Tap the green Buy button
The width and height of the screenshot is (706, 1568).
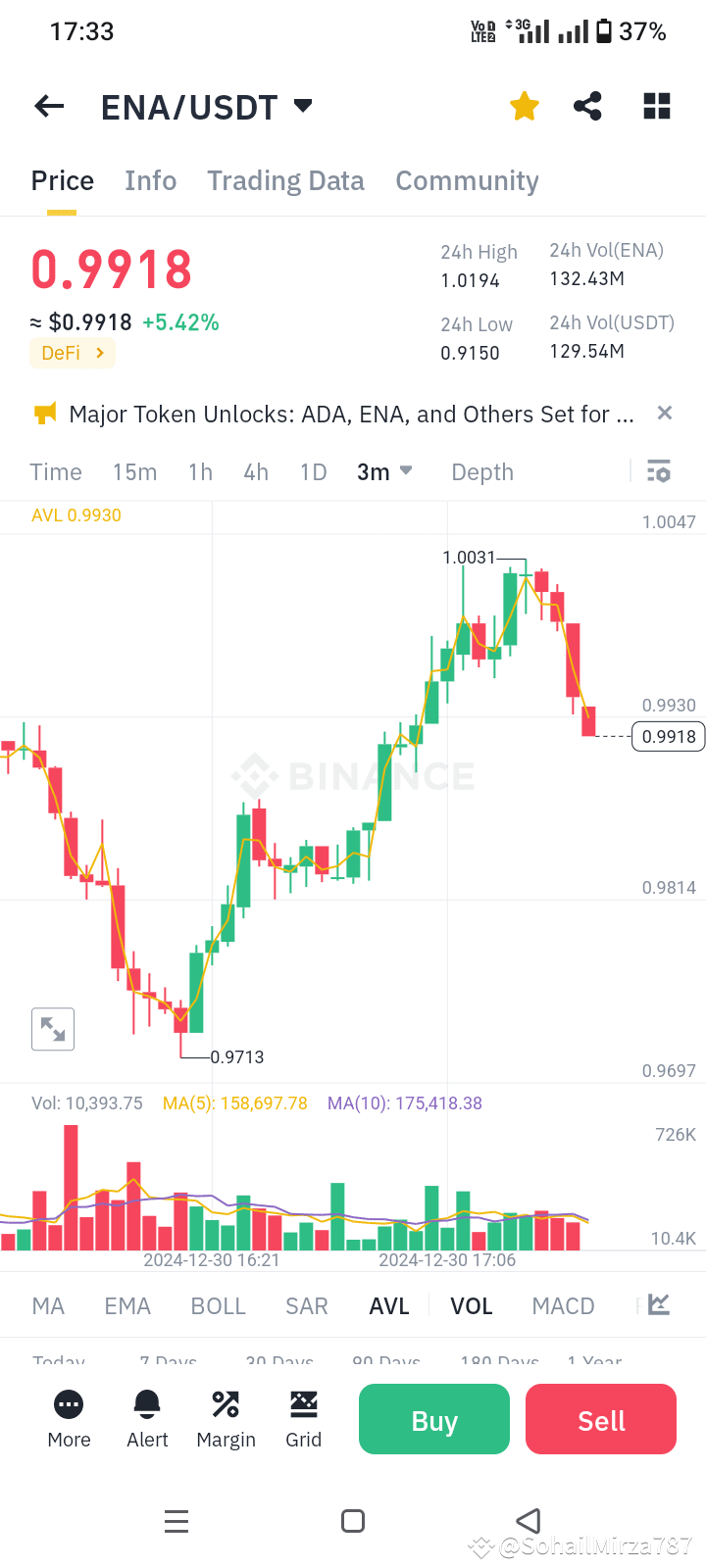433,1418
